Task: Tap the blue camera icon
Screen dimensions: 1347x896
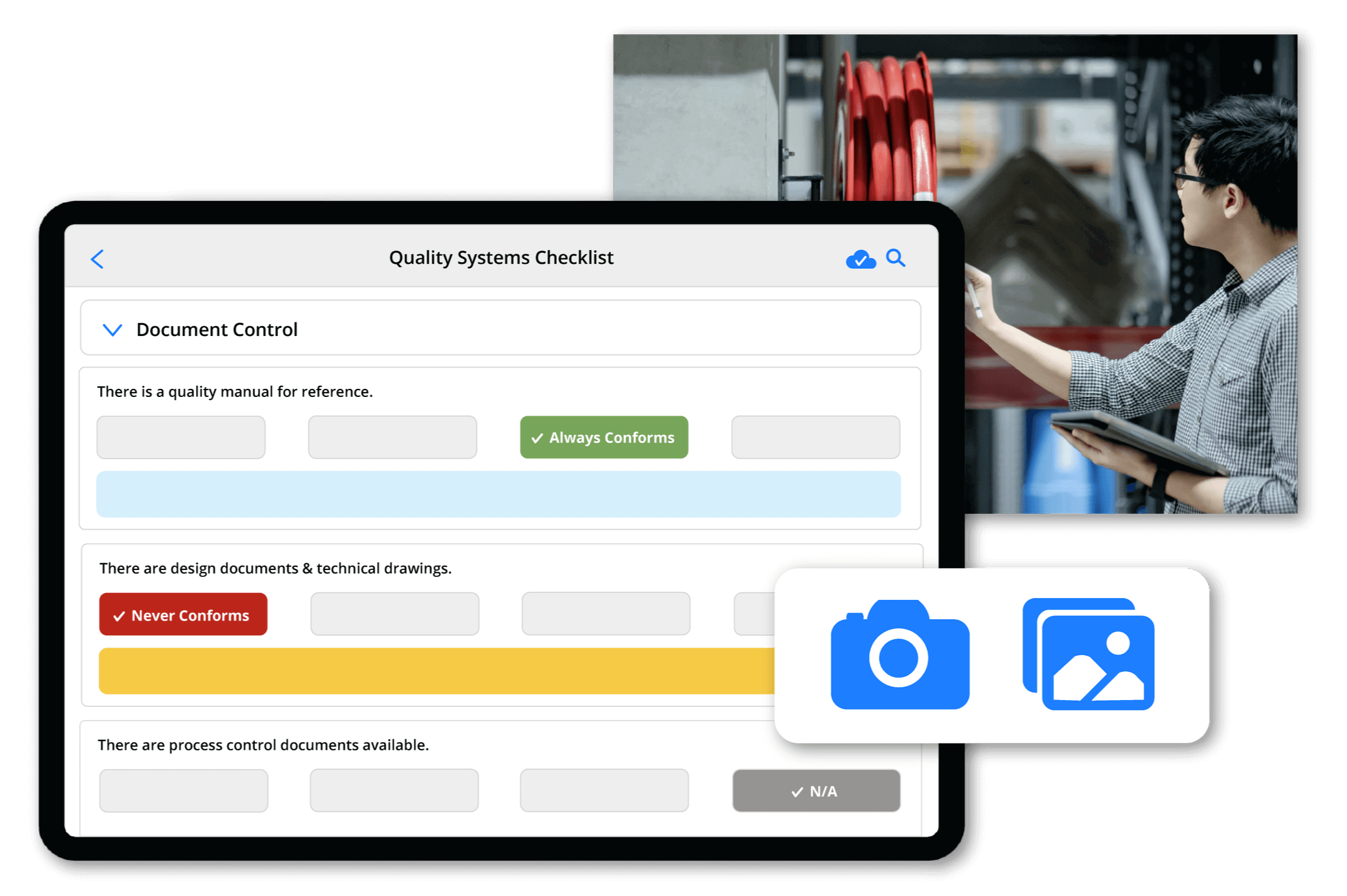Action: point(900,655)
